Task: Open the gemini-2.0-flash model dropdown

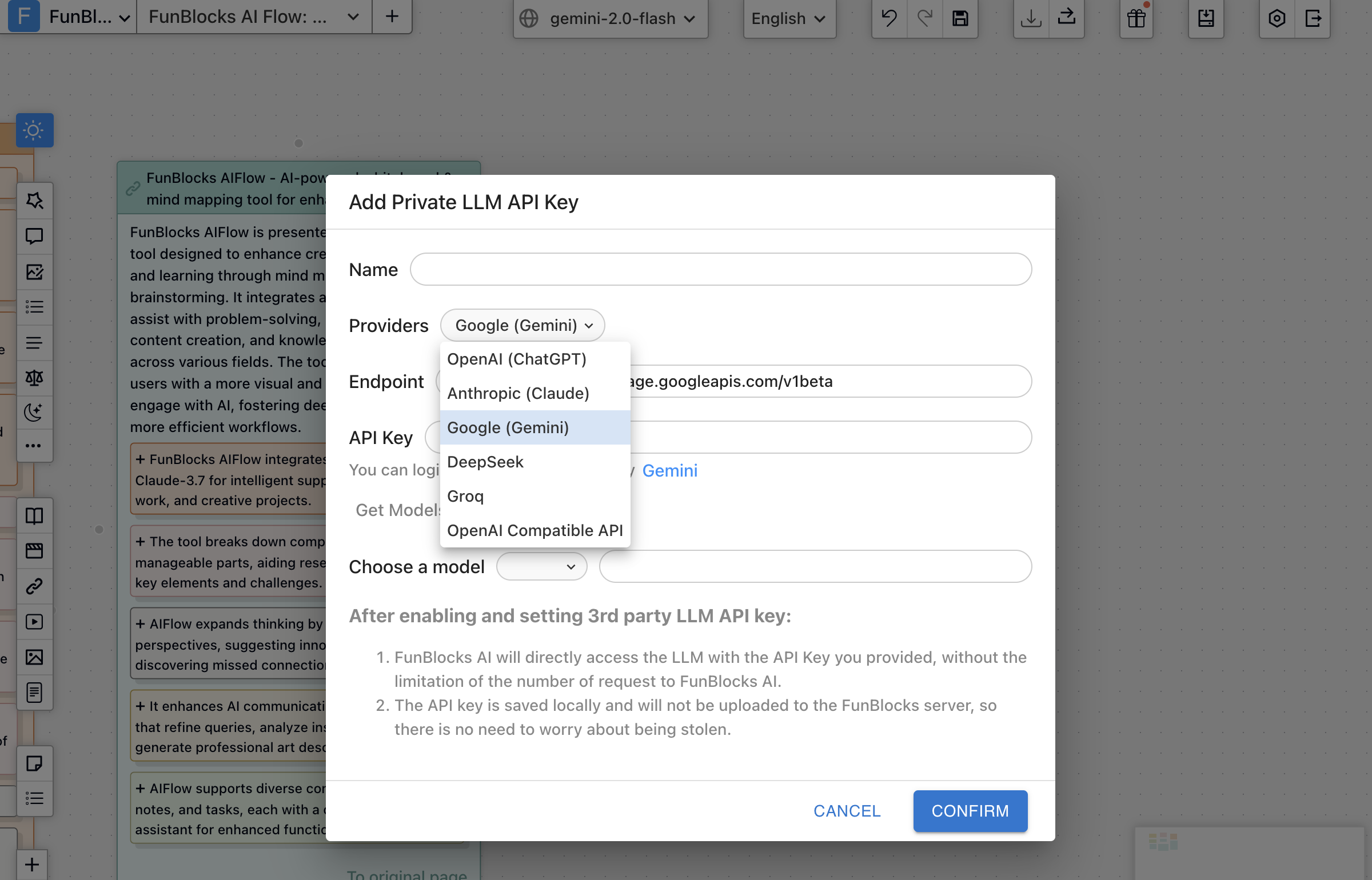Action: click(610, 19)
